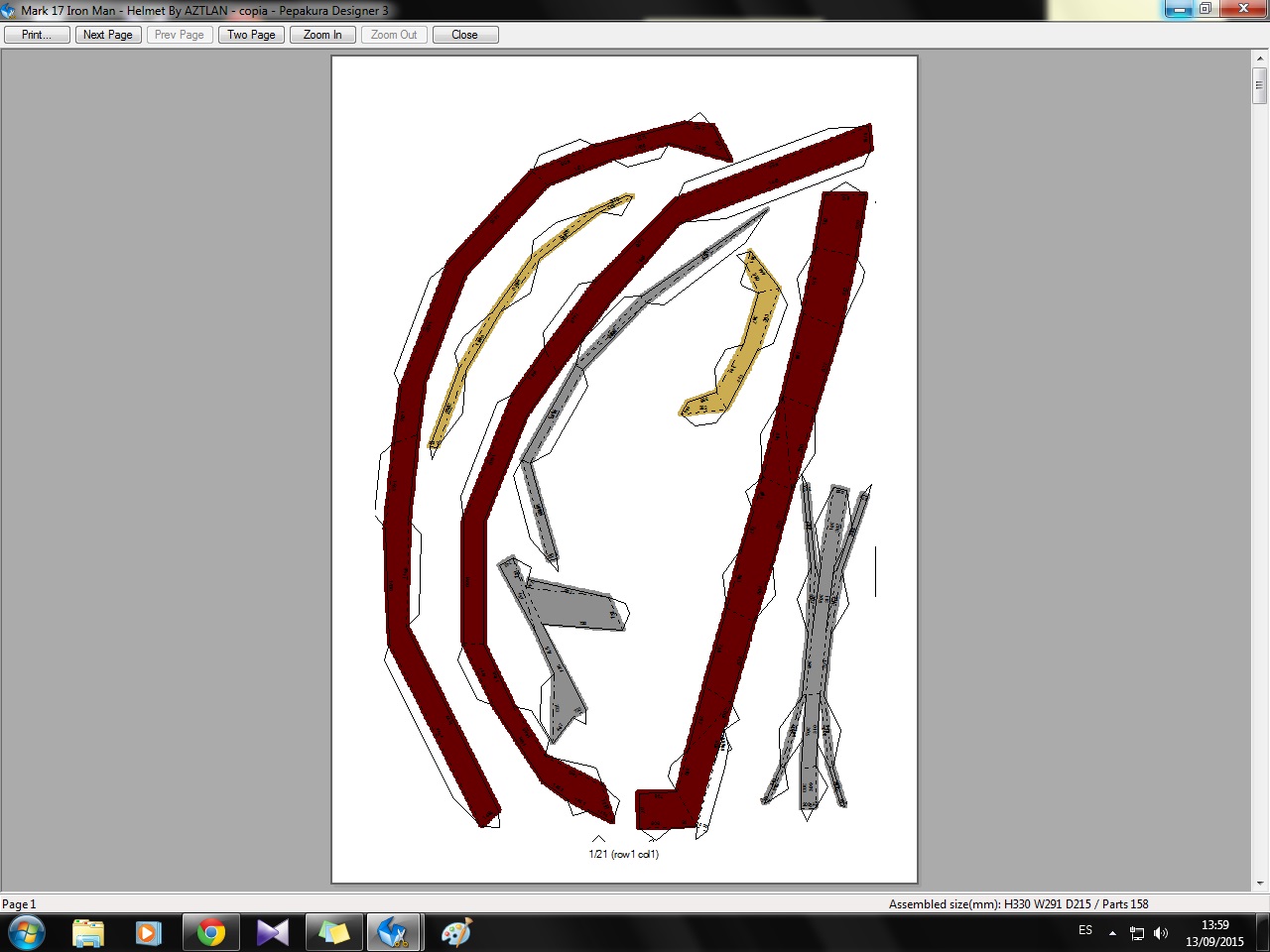The height and width of the screenshot is (952, 1270).
Task: Open the network status tray icon
Action: point(1137,933)
